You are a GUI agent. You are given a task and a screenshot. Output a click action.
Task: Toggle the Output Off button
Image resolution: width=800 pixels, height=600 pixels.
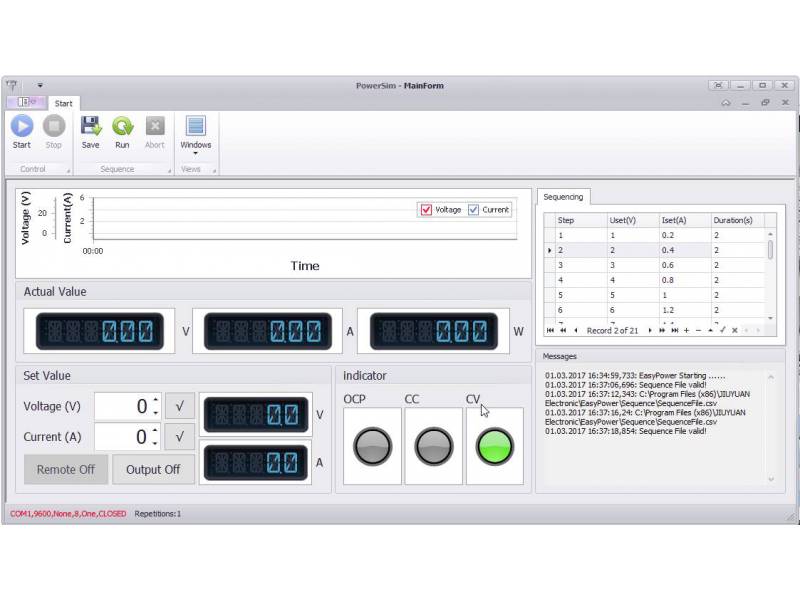click(x=153, y=469)
